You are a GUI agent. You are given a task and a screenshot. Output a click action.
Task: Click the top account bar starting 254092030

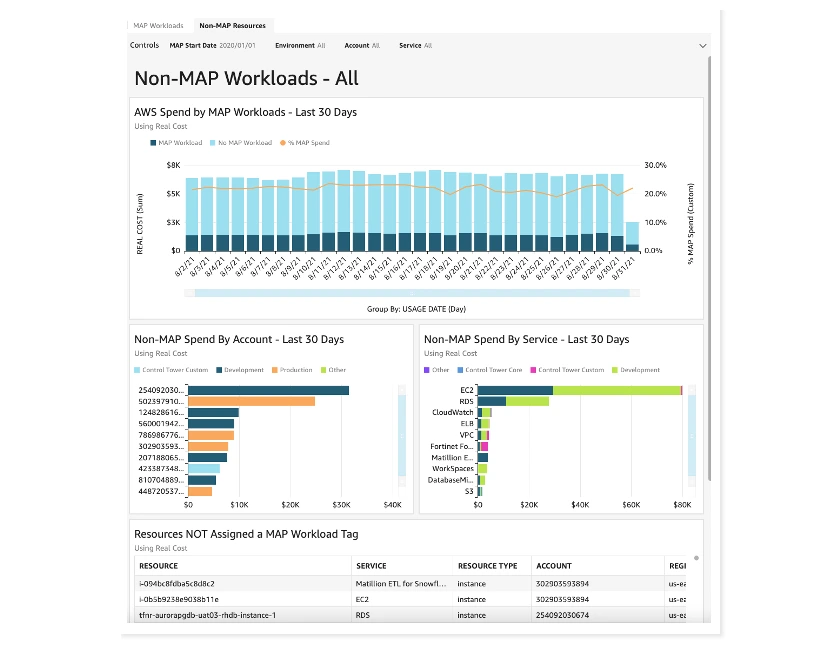(x=268, y=390)
